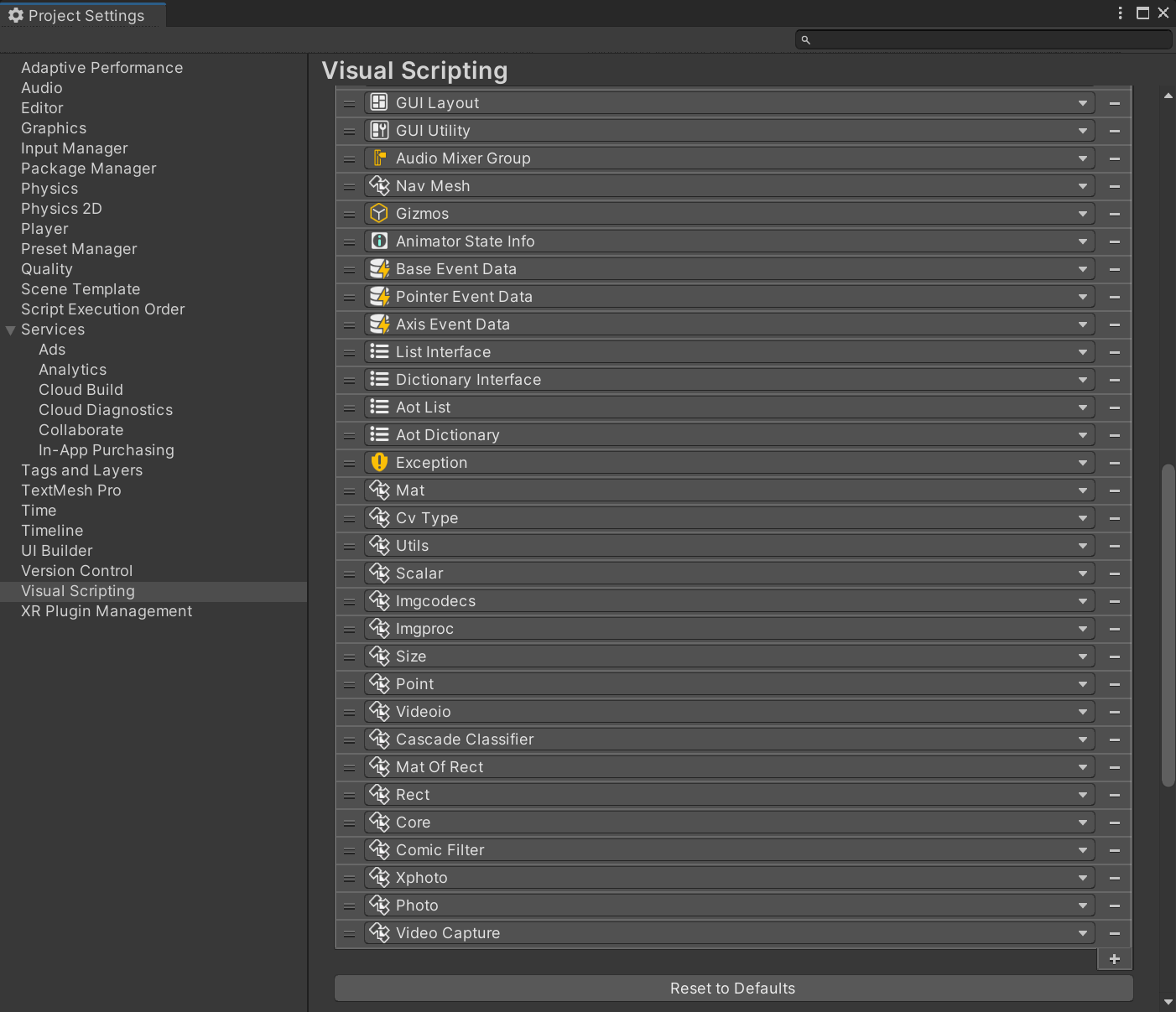Viewport: 1176px width, 1012px height.
Task: Select Tags and Layers settings
Action: click(x=81, y=470)
